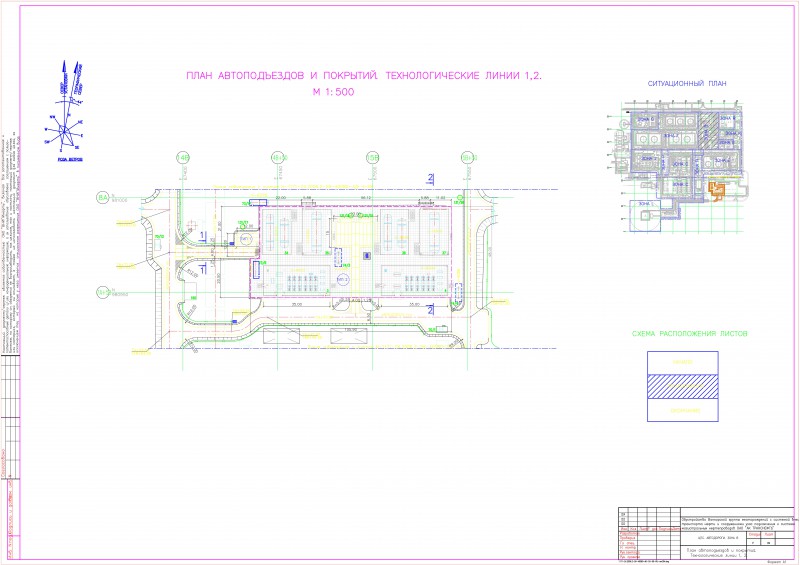Select the 'РОЗА ВЕТРОВ' caption under wind rose
The image size is (800, 565).
70,159
